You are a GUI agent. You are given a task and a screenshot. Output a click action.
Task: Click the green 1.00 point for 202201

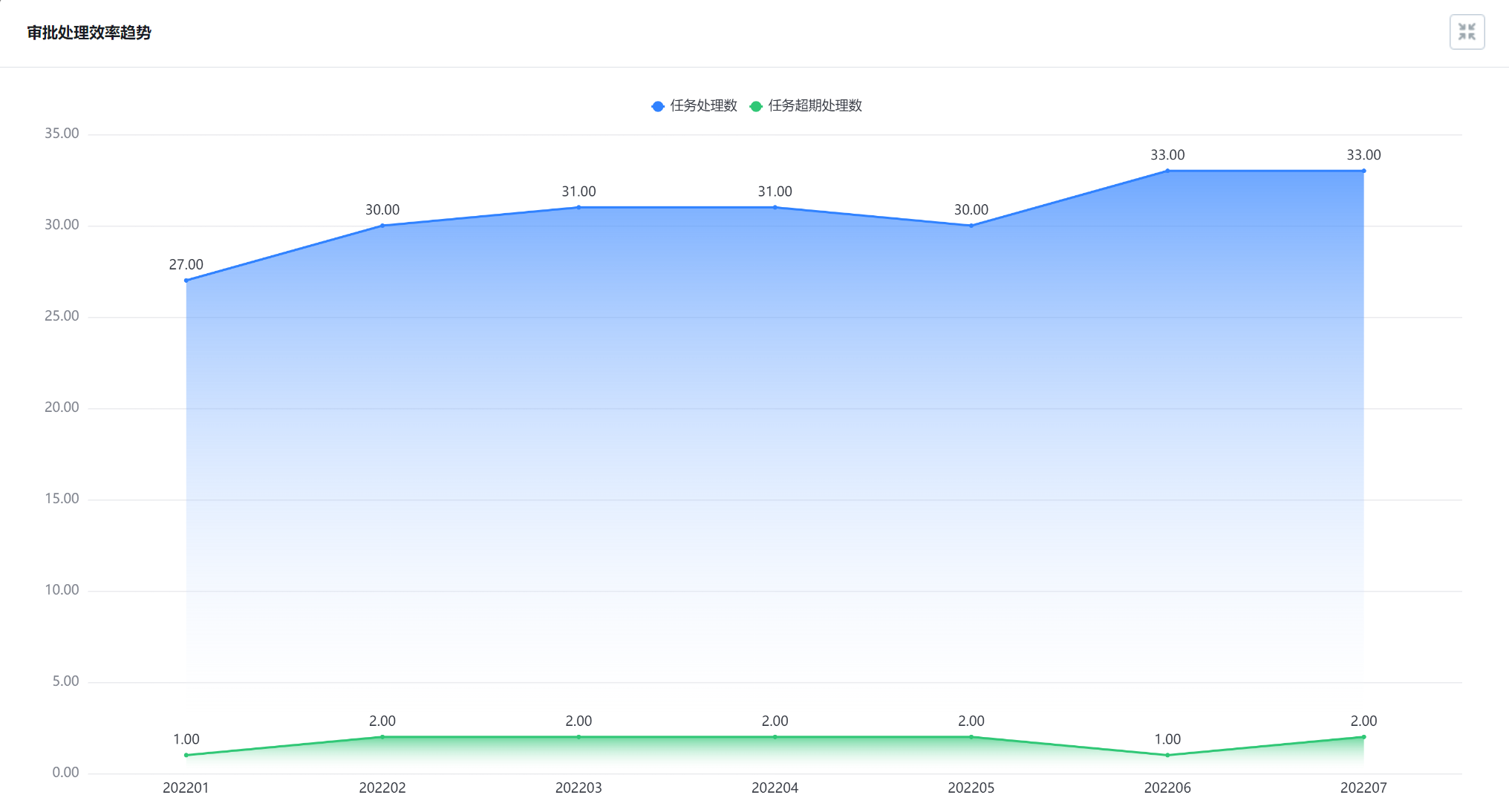(186, 755)
